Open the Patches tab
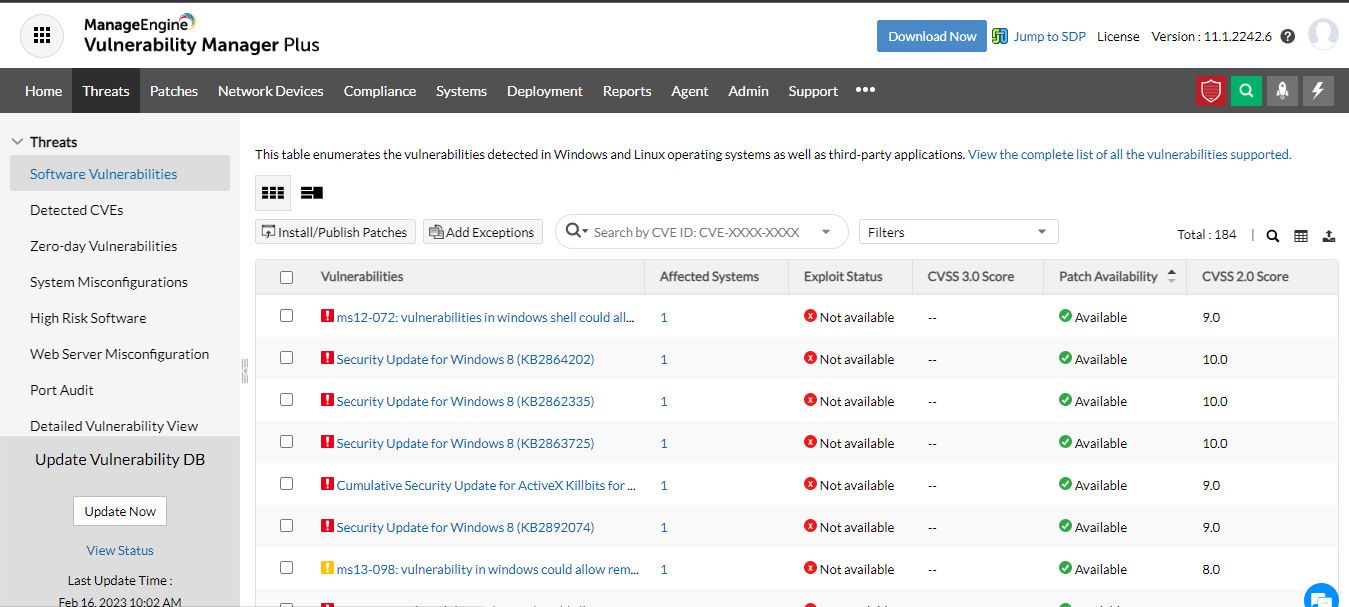 [x=174, y=91]
